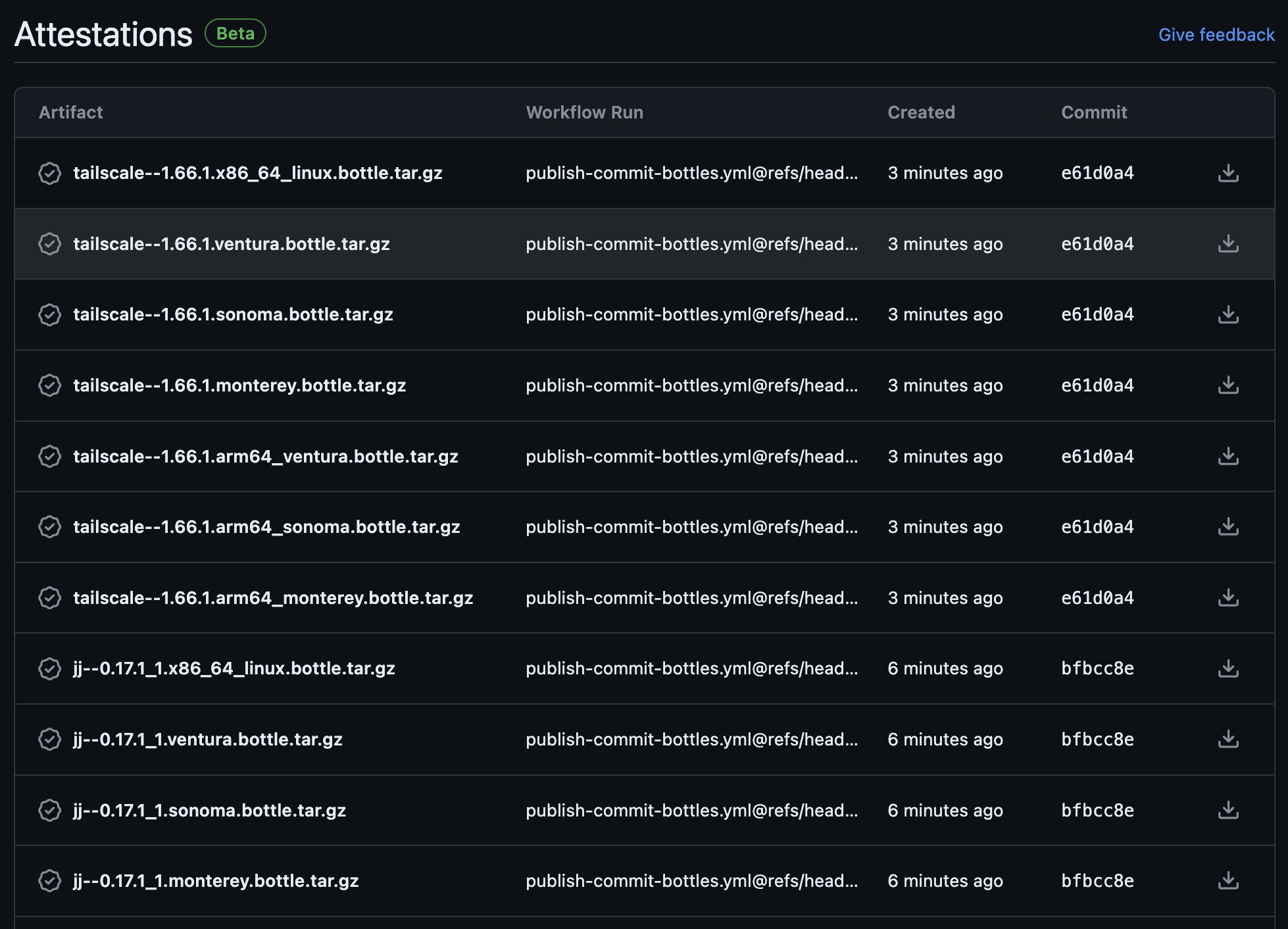Open artifact tailscale--1.66.1.ventura.bottle.tar.gz
Screen dimensions: 1288x929
tap(232, 244)
